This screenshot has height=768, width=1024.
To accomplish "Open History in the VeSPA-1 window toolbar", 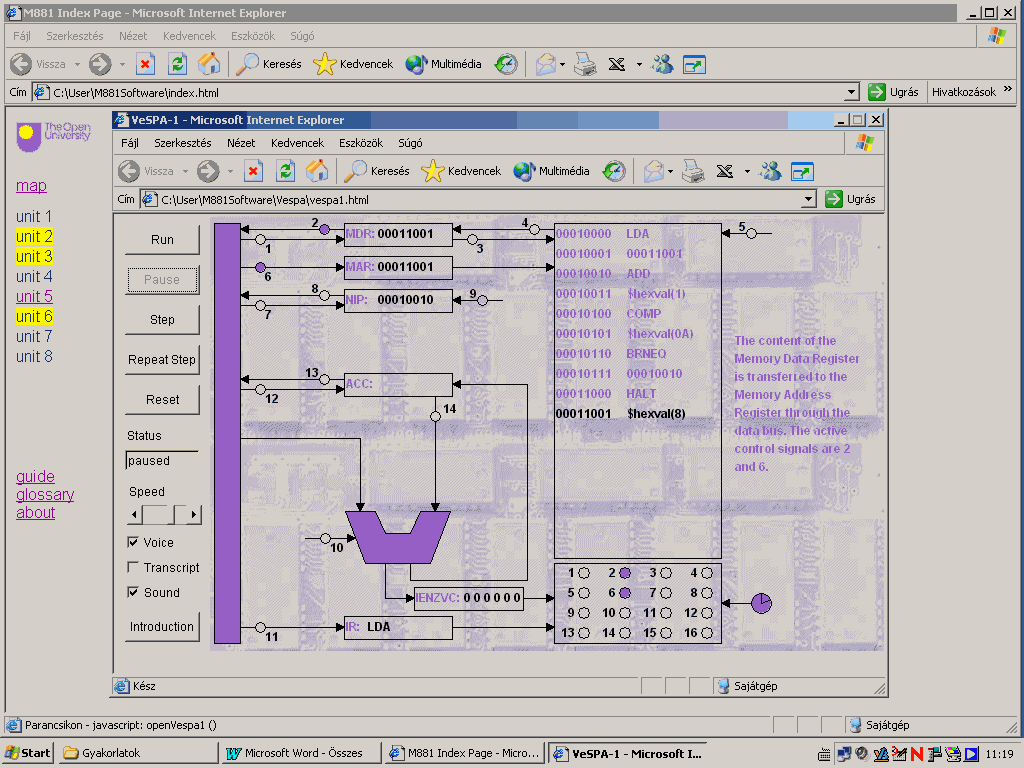I will point(614,171).
